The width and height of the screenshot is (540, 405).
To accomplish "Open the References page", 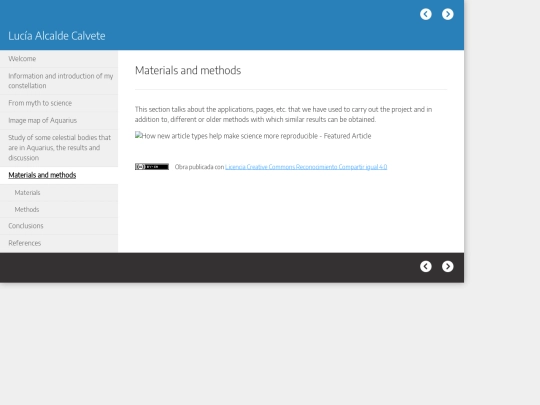I will tap(59, 243).
